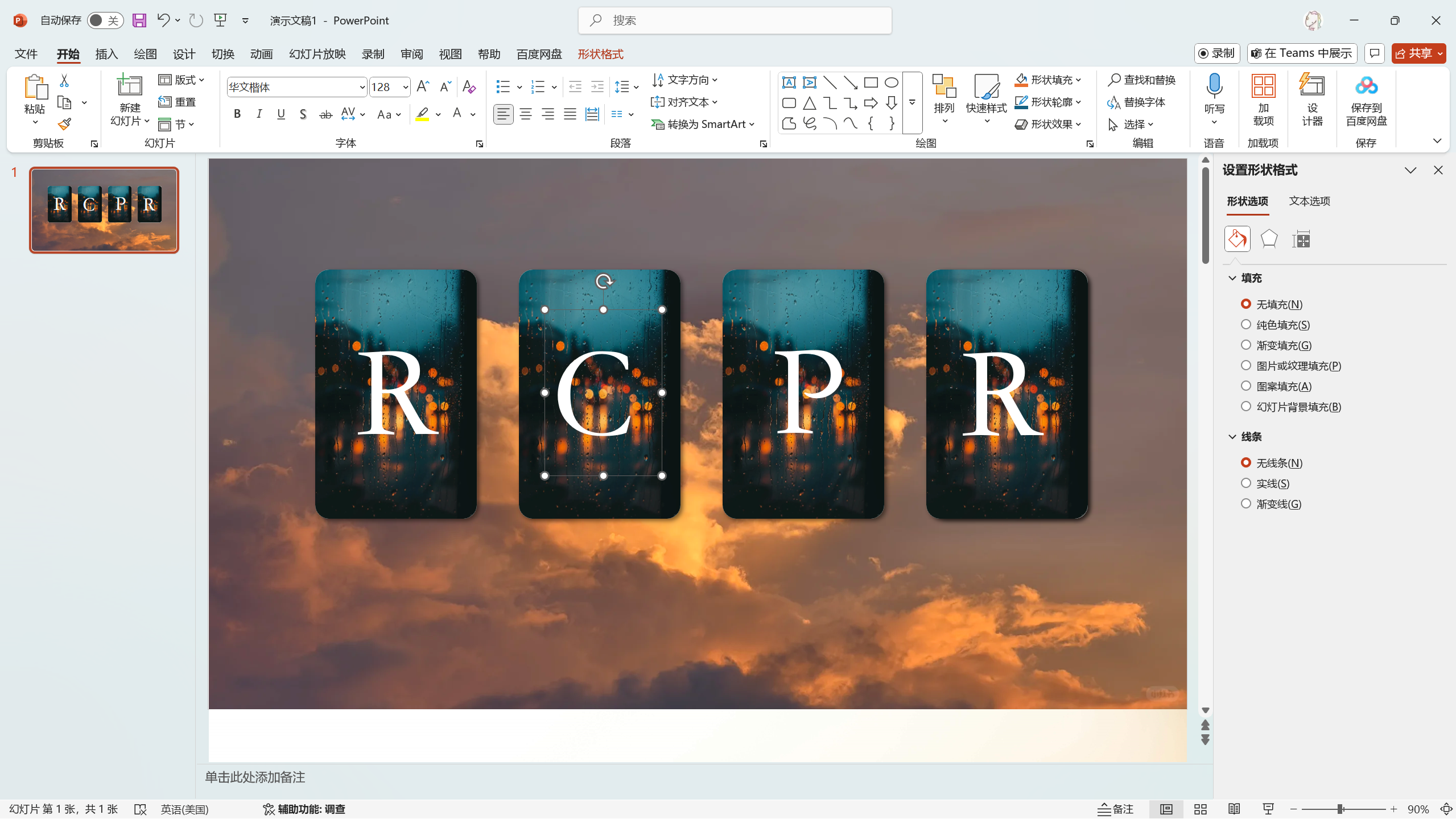The height and width of the screenshot is (819, 1456).
Task: Switch to Transitions tab
Action: [222, 54]
